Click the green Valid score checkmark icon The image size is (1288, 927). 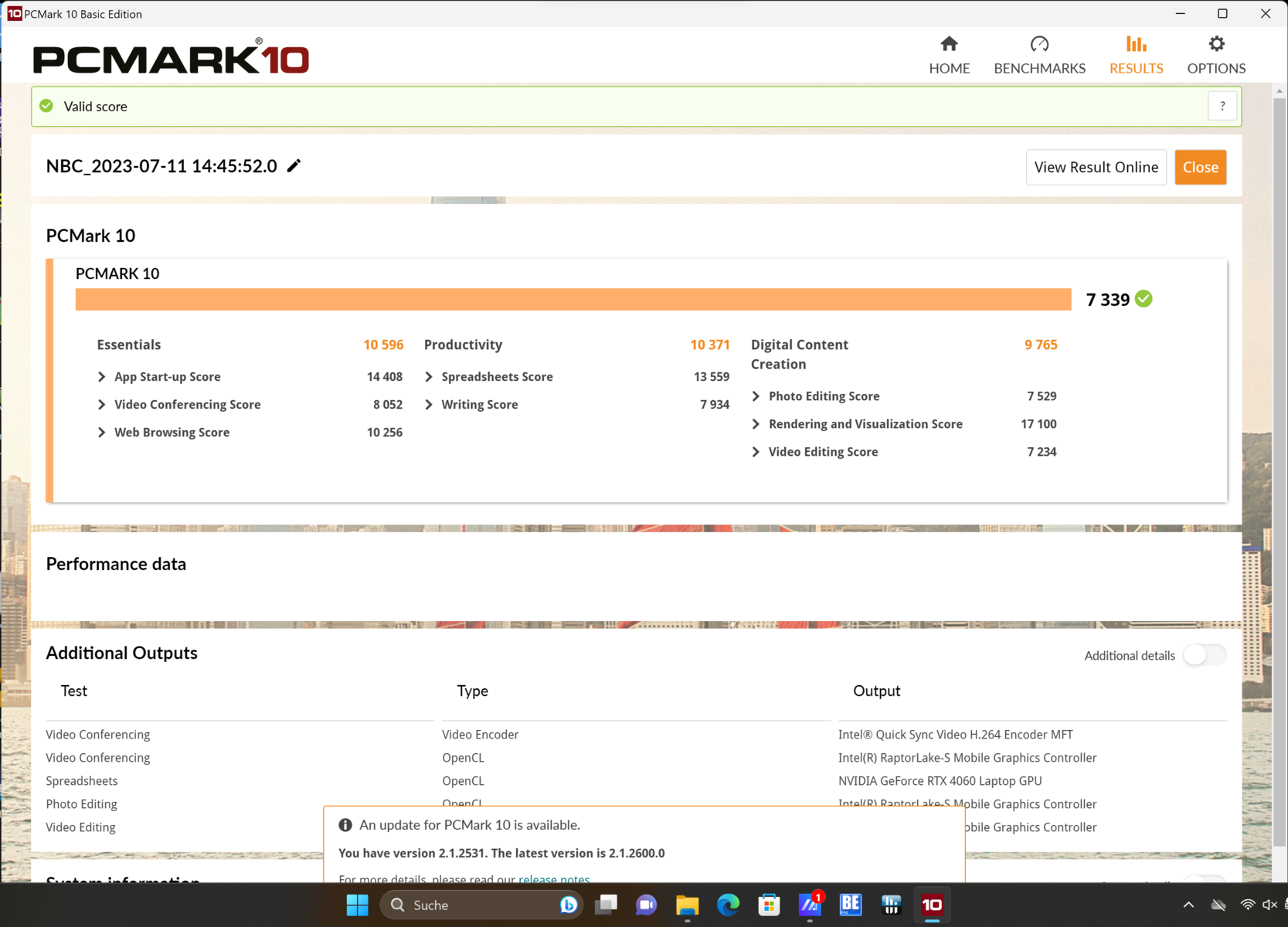tap(46, 106)
